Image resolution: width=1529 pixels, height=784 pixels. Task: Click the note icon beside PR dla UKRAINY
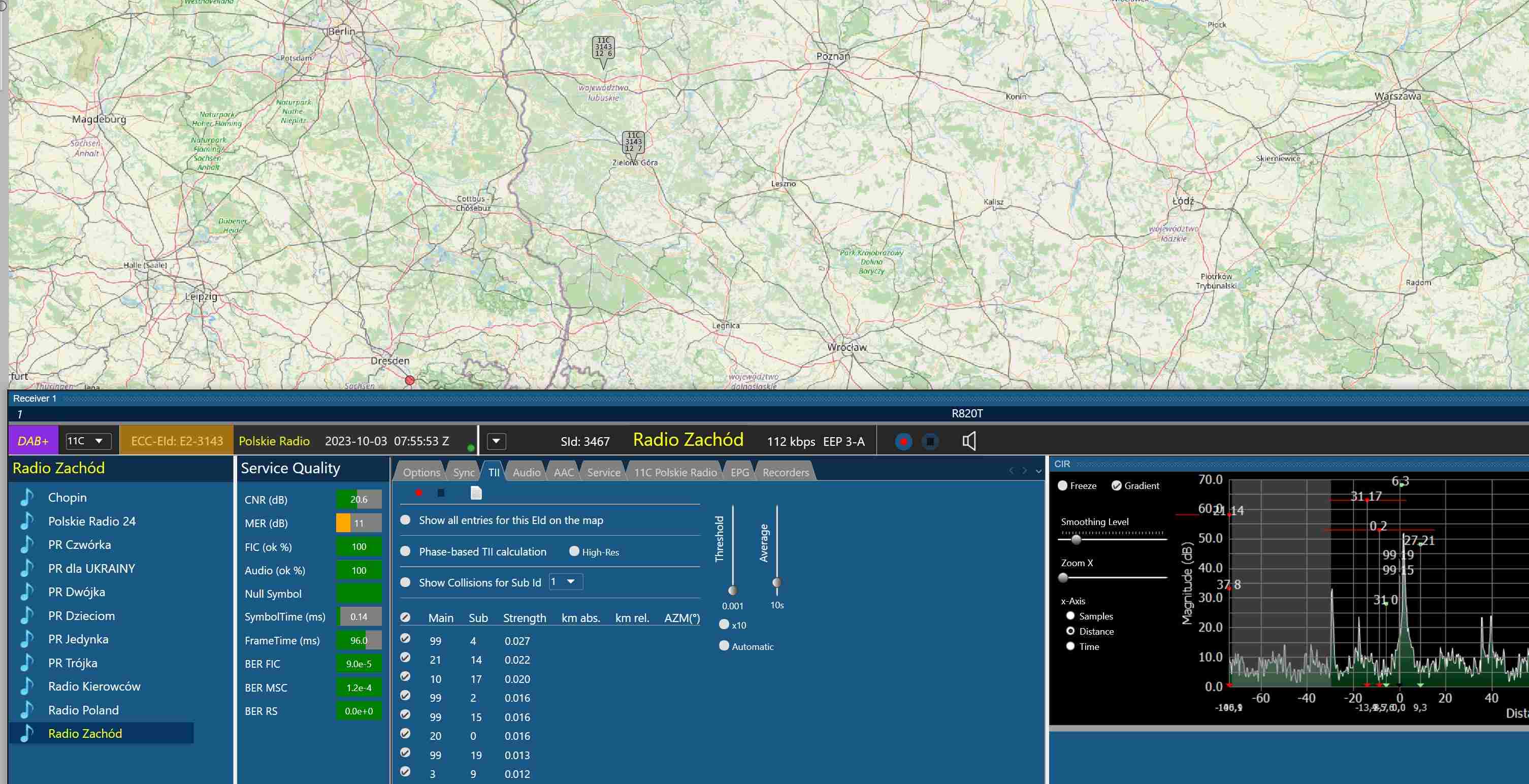tap(27, 568)
